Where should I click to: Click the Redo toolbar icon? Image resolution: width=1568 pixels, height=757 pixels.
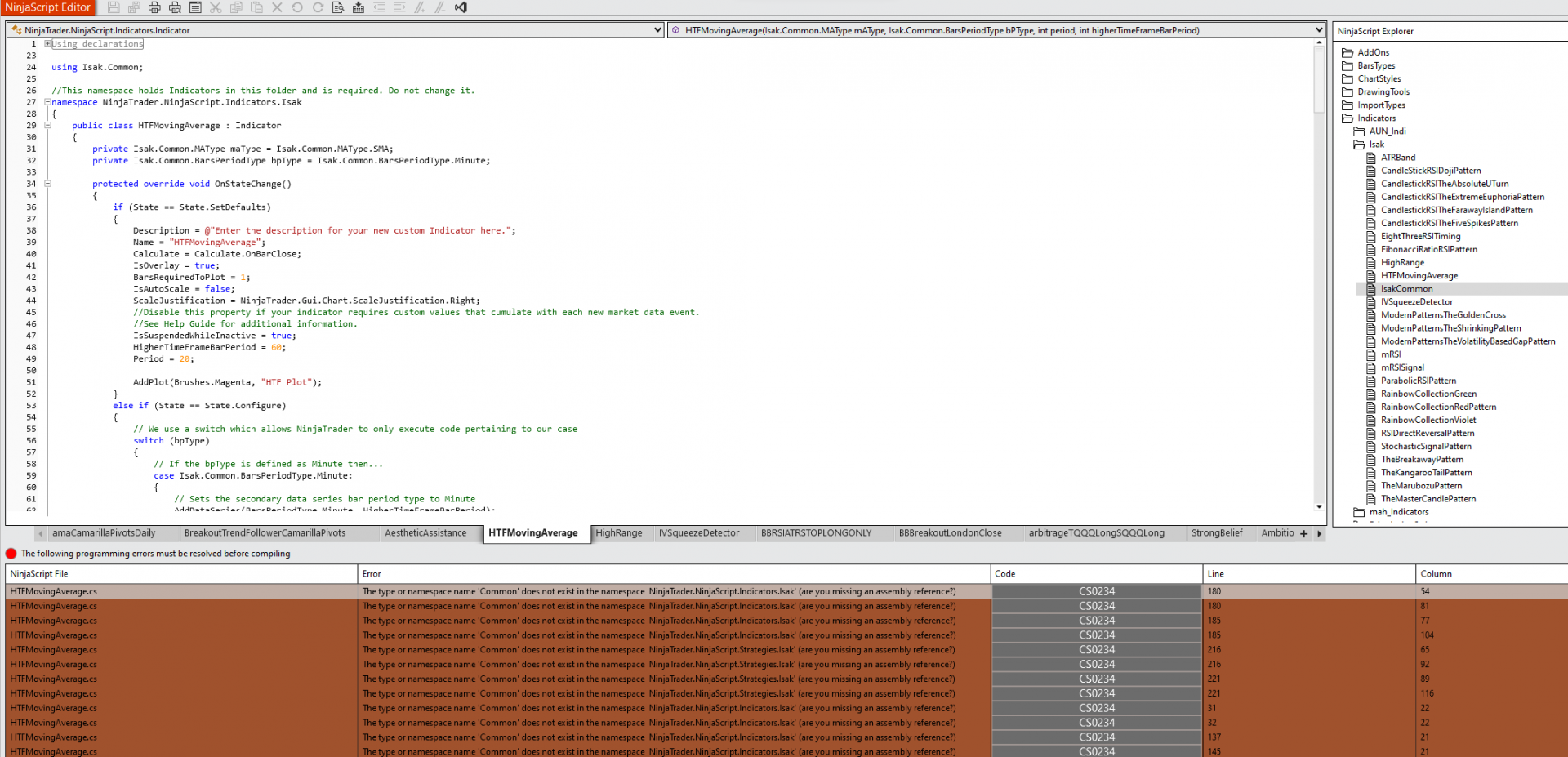(x=318, y=7)
